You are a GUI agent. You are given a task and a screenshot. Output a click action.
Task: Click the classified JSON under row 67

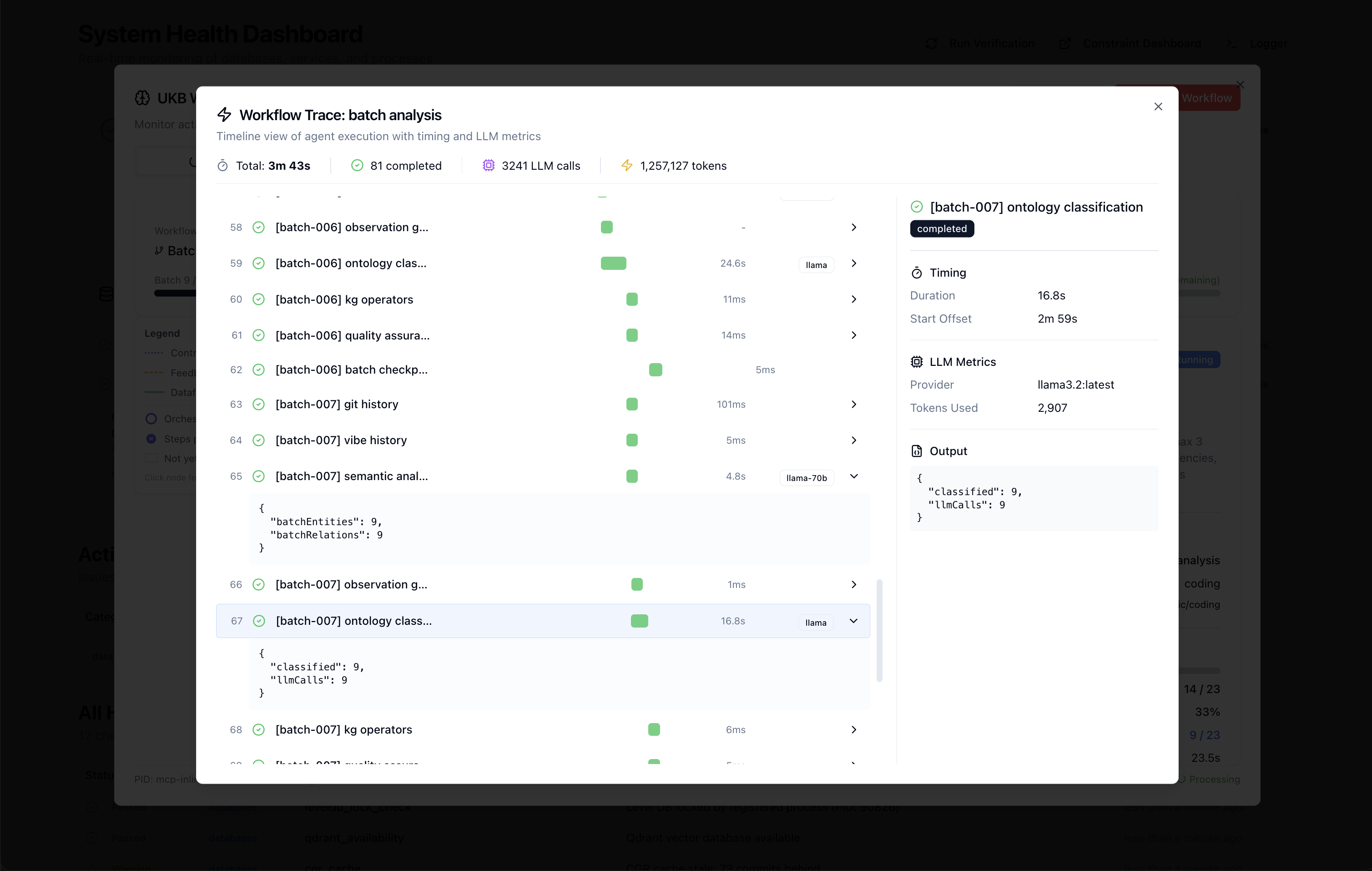tap(560, 674)
